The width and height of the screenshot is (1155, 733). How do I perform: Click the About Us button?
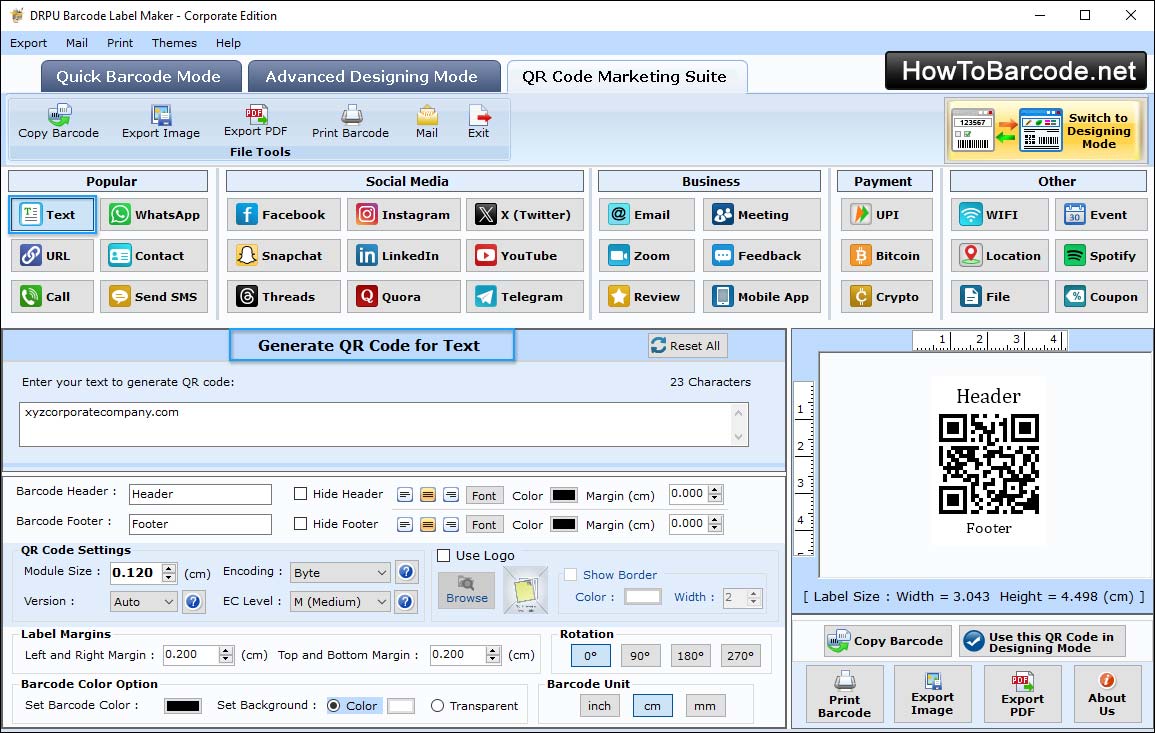point(1106,694)
